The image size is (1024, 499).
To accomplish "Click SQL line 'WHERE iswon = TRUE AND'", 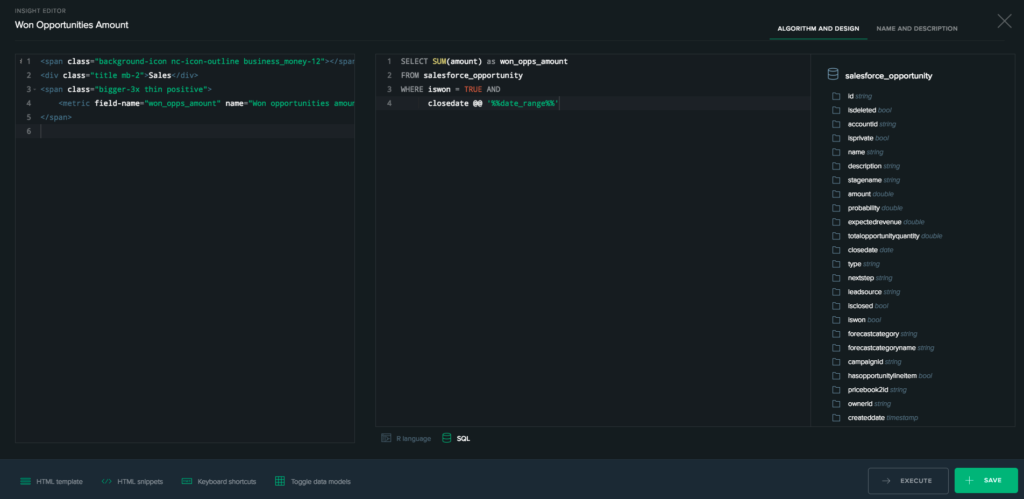I will (x=450, y=89).
